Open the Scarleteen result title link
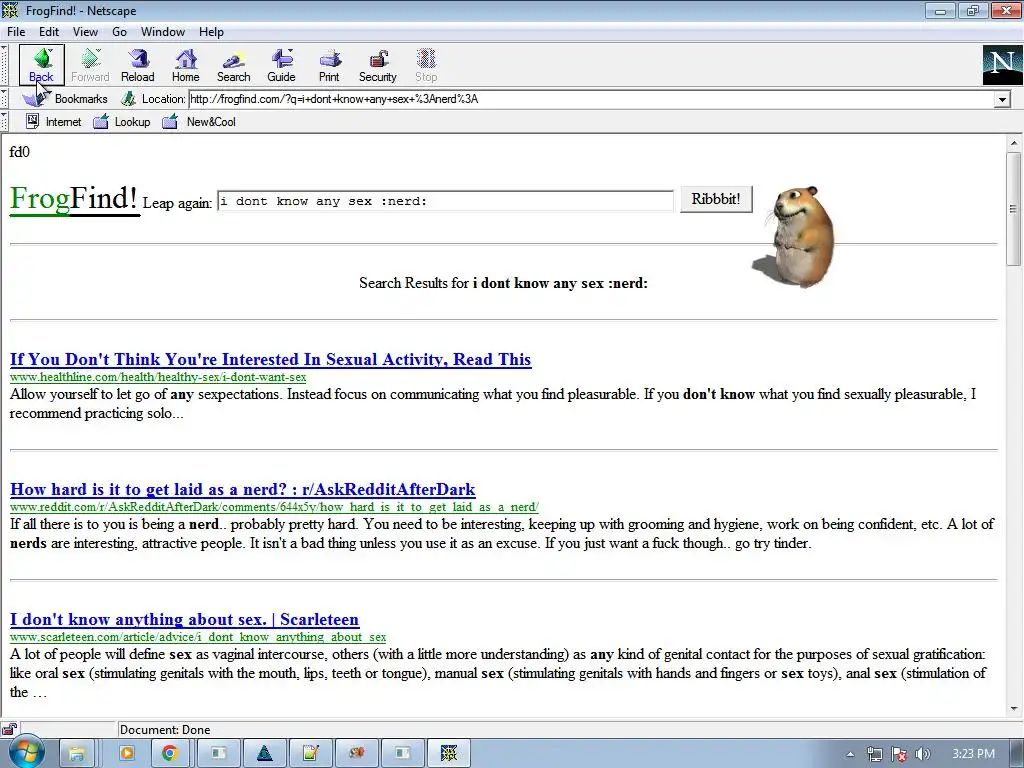Image resolution: width=1024 pixels, height=768 pixels. 184,619
